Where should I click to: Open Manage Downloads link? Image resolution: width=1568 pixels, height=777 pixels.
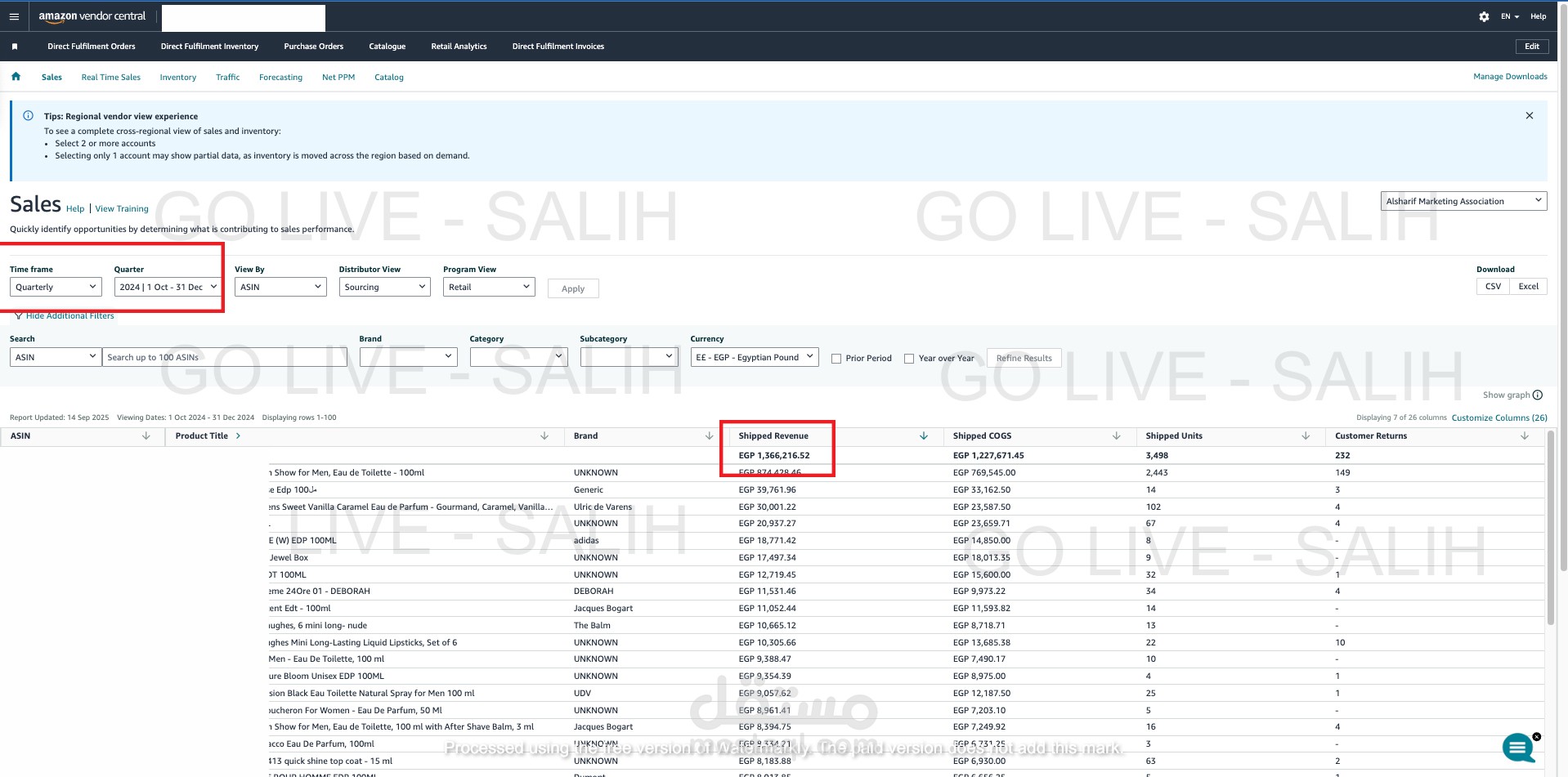coord(1510,77)
